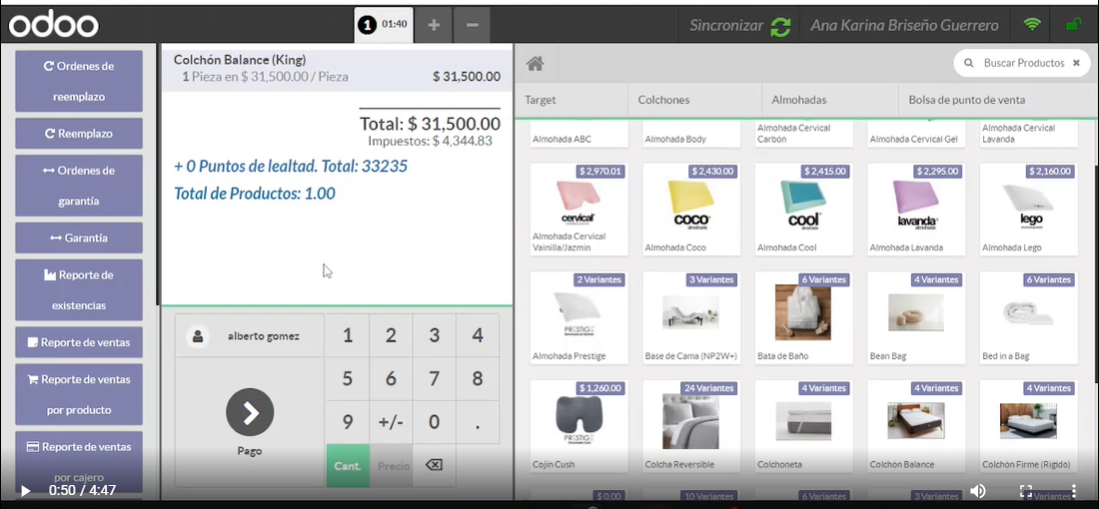1099x509 pixels.
Task: Select the Colchón Balance (King) order line
Action: pyautogui.click(x=337, y=69)
